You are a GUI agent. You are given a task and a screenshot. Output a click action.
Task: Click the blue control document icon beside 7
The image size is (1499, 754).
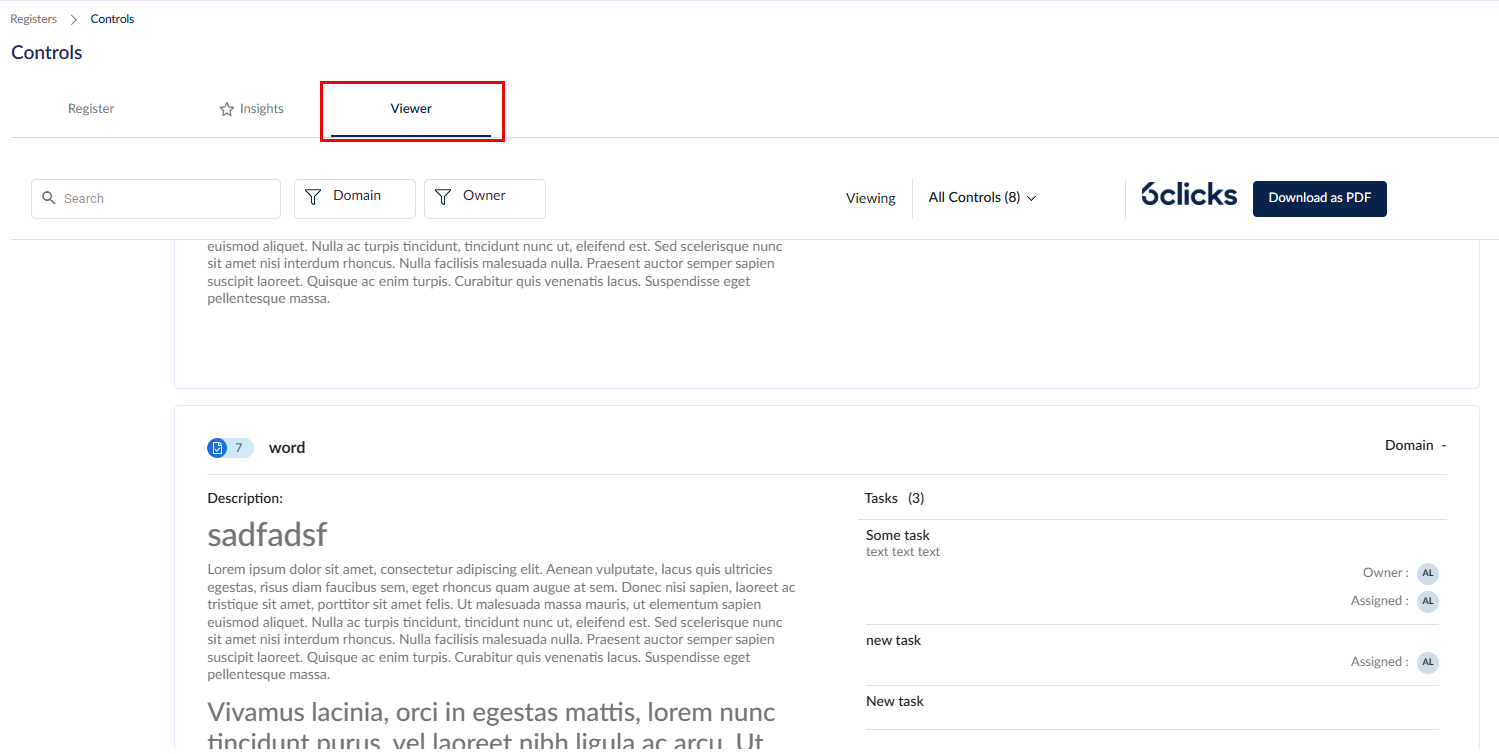coord(217,448)
